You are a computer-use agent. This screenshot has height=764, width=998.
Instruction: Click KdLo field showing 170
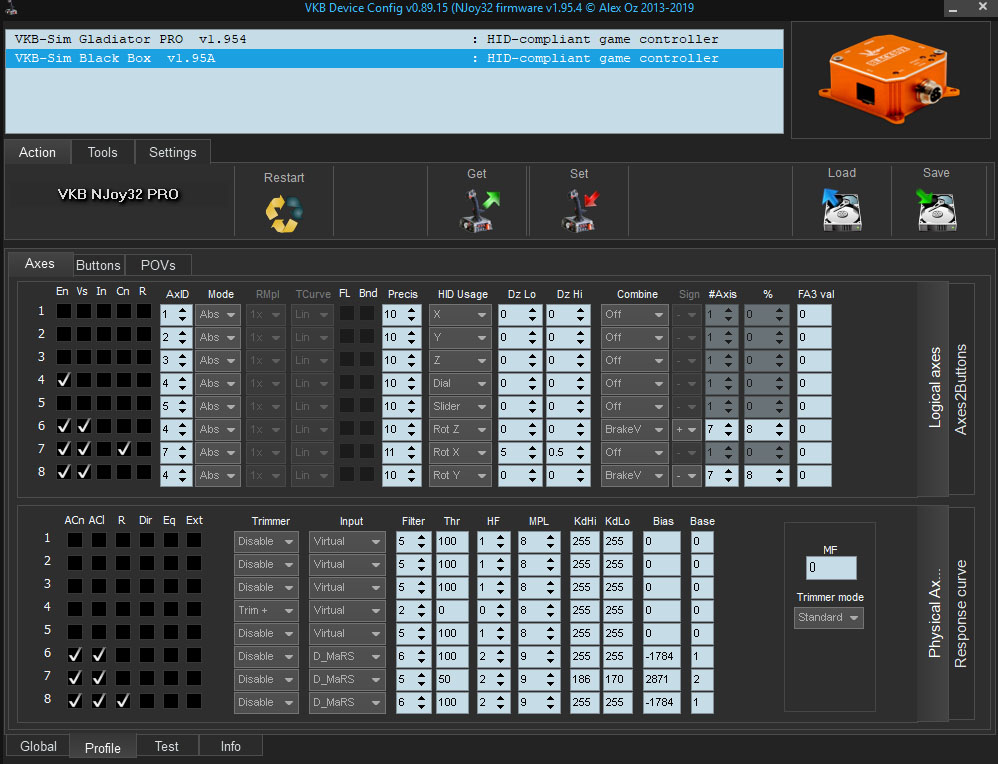tap(617, 679)
